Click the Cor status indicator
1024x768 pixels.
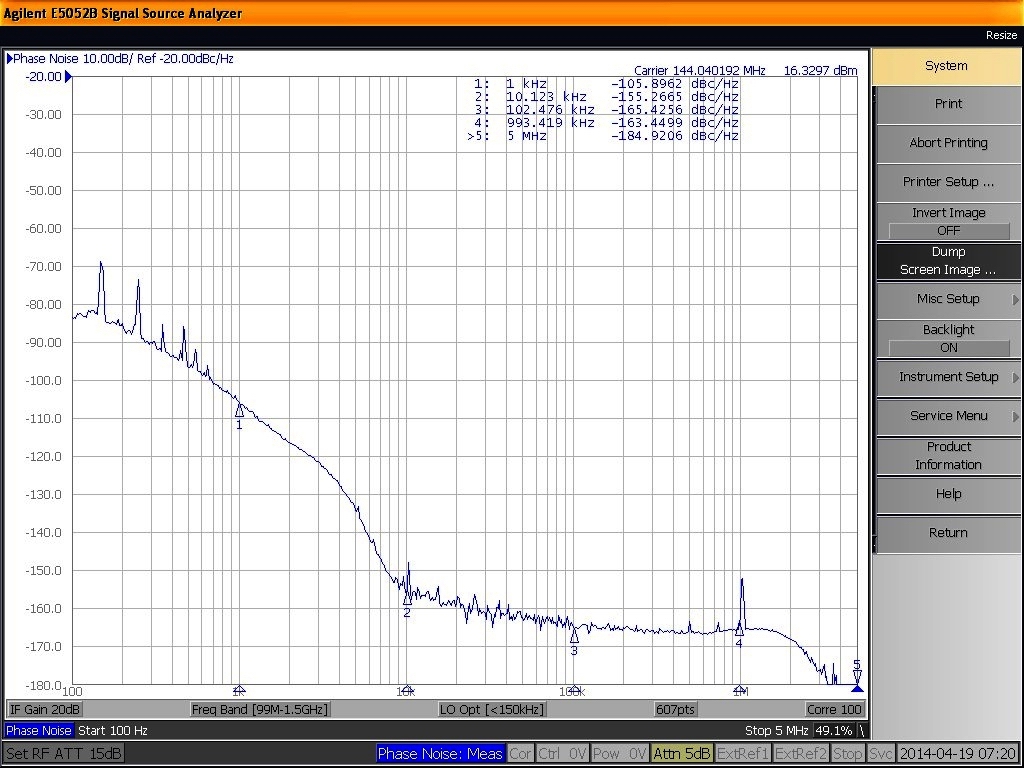[x=520, y=754]
